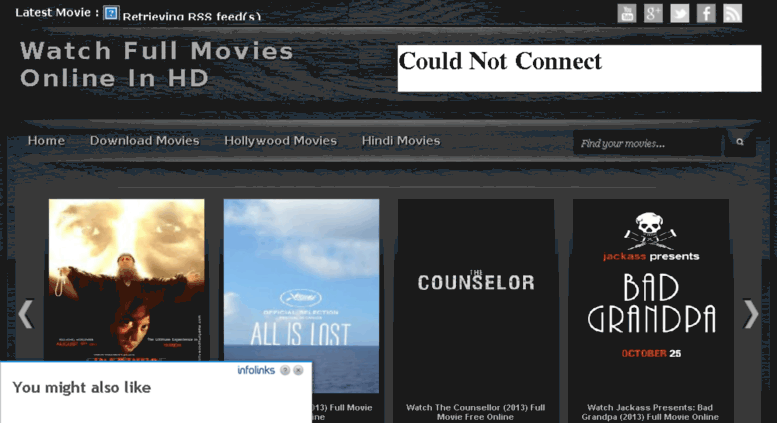Open Hollywood Movies menu item
The image size is (777, 423).
pos(280,141)
